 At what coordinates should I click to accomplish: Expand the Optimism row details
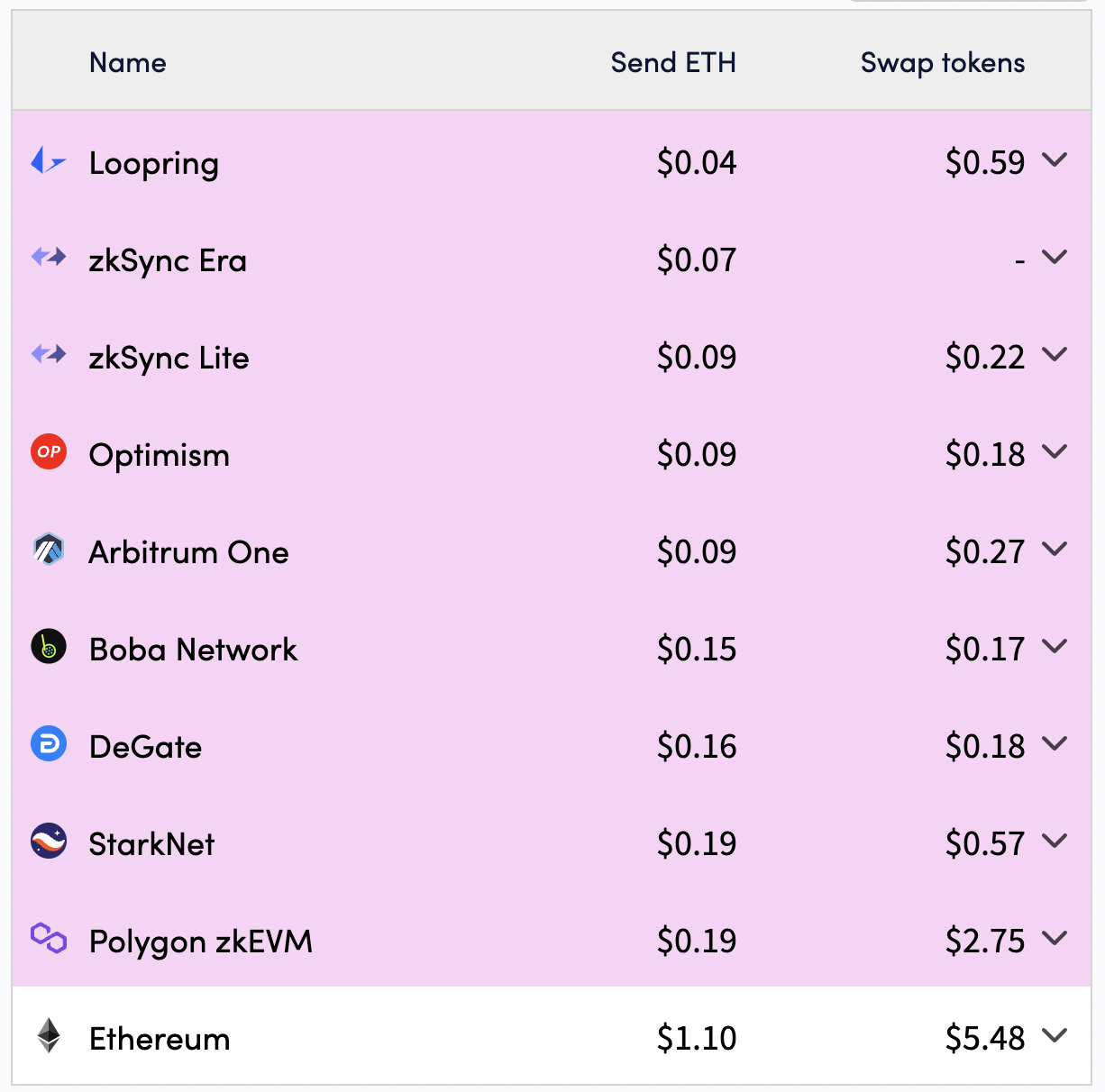click(1055, 452)
